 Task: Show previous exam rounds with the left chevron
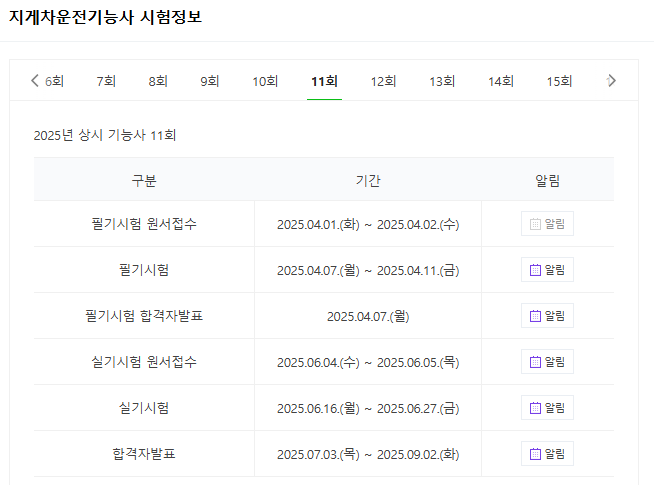pyautogui.click(x=35, y=80)
